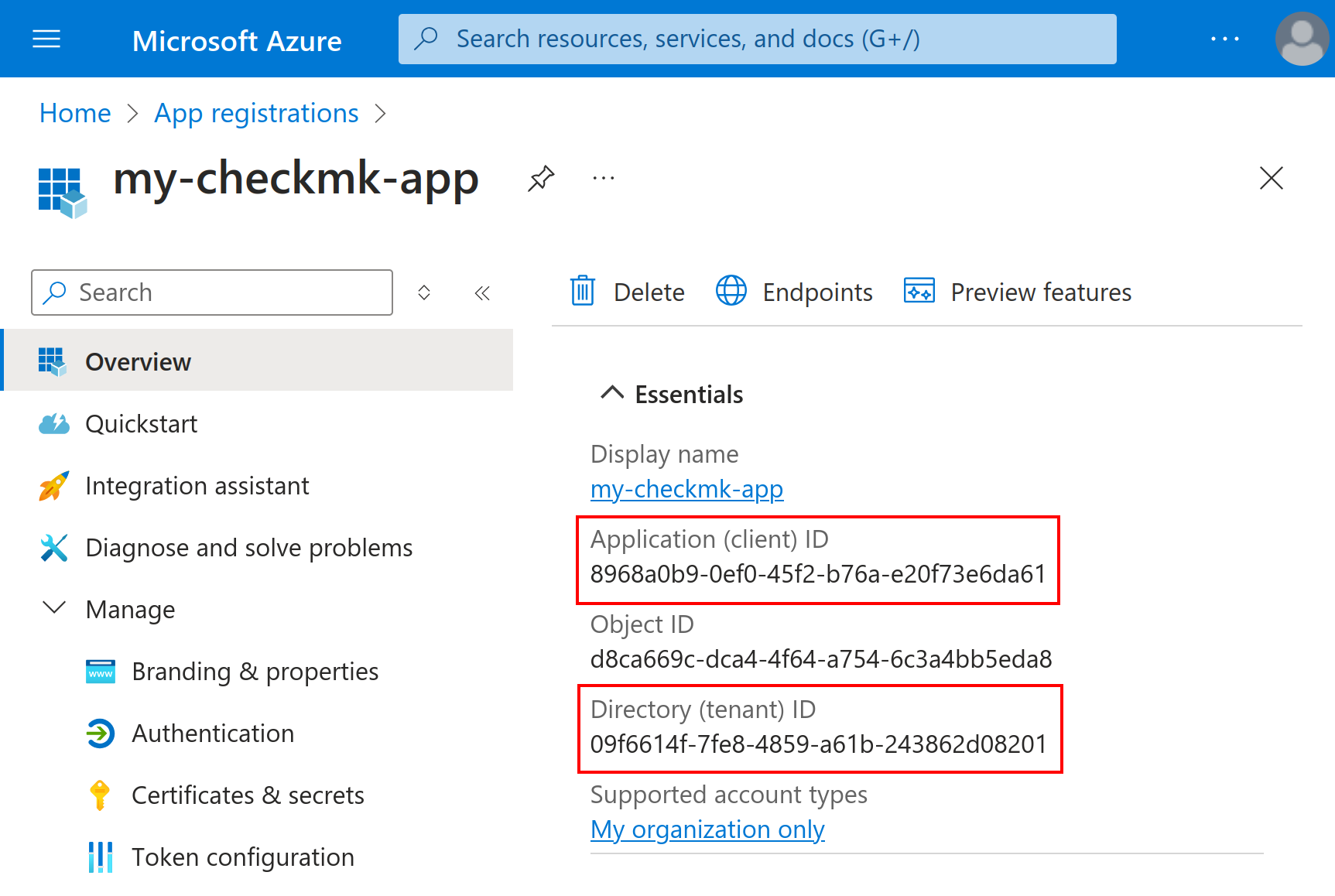Click the Authentication arrow icon
The width and height of the screenshot is (1335, 896).
[101, 734]
